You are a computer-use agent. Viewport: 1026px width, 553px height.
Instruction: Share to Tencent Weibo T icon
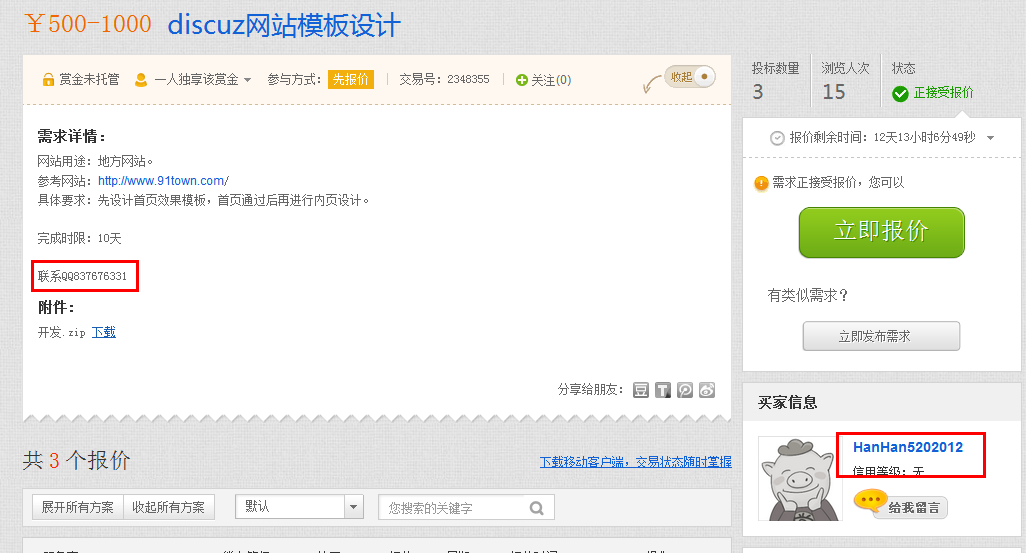pyautogui.click(x=663, y=390)
